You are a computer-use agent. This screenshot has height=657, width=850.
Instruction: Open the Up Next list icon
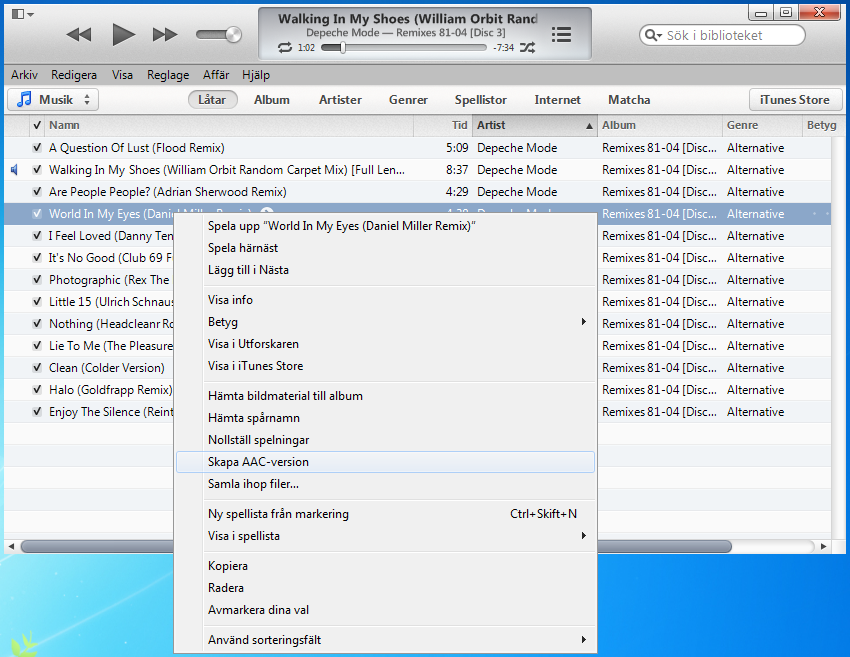[561, 35]
